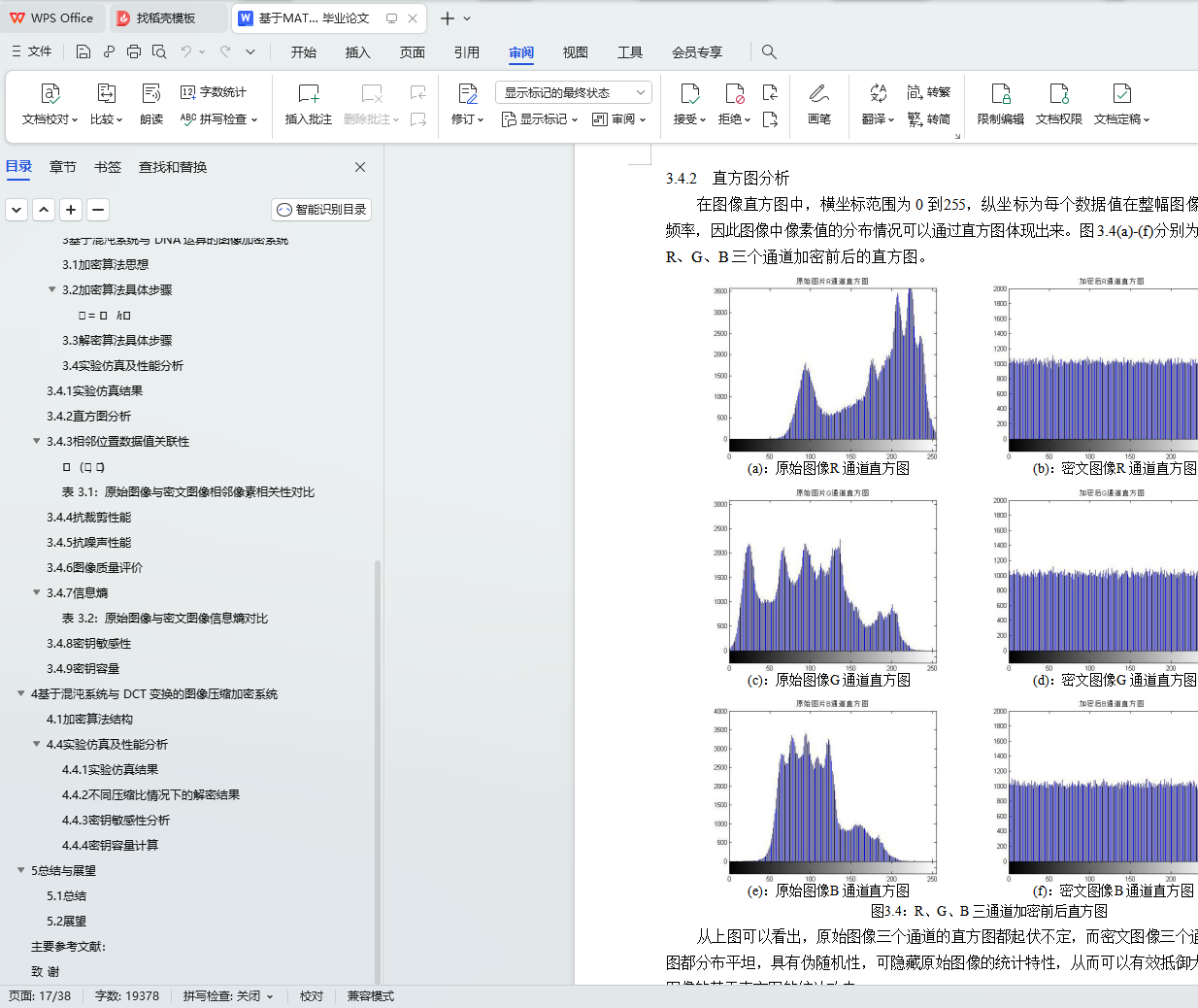Jump to 5.2展望 in outline
Screen dimensions: 1198x1008
pyautogui.click(x=66, y=921)
